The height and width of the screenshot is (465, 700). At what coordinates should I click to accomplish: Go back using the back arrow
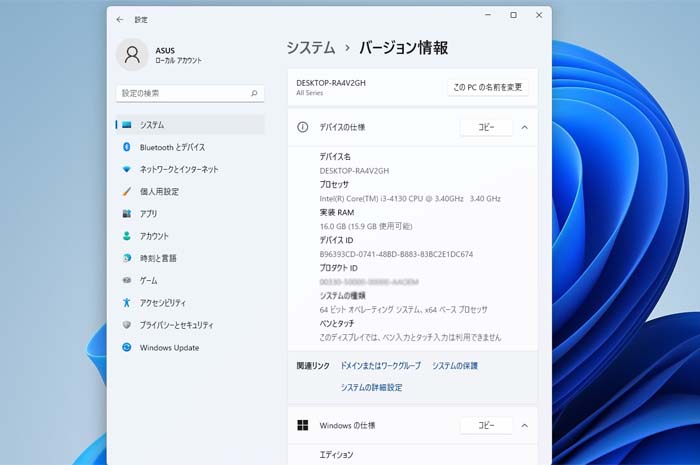[x=120, y=20]
